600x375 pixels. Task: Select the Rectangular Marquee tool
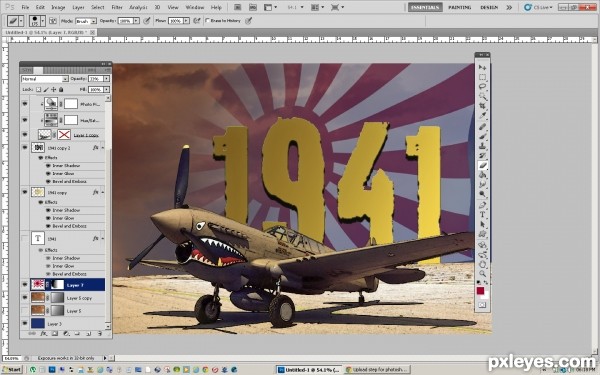pyautogui.click(x=483, y=77)
